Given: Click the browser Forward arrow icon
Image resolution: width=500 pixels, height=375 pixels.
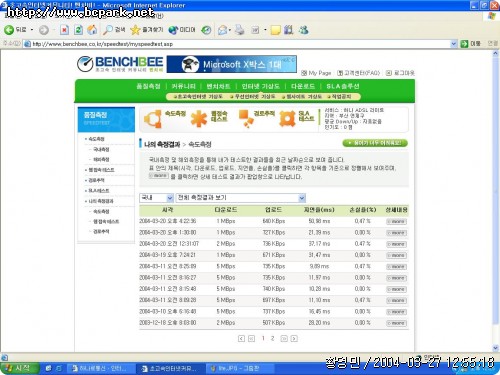Looking at the screenshot, I should [44, 30].
